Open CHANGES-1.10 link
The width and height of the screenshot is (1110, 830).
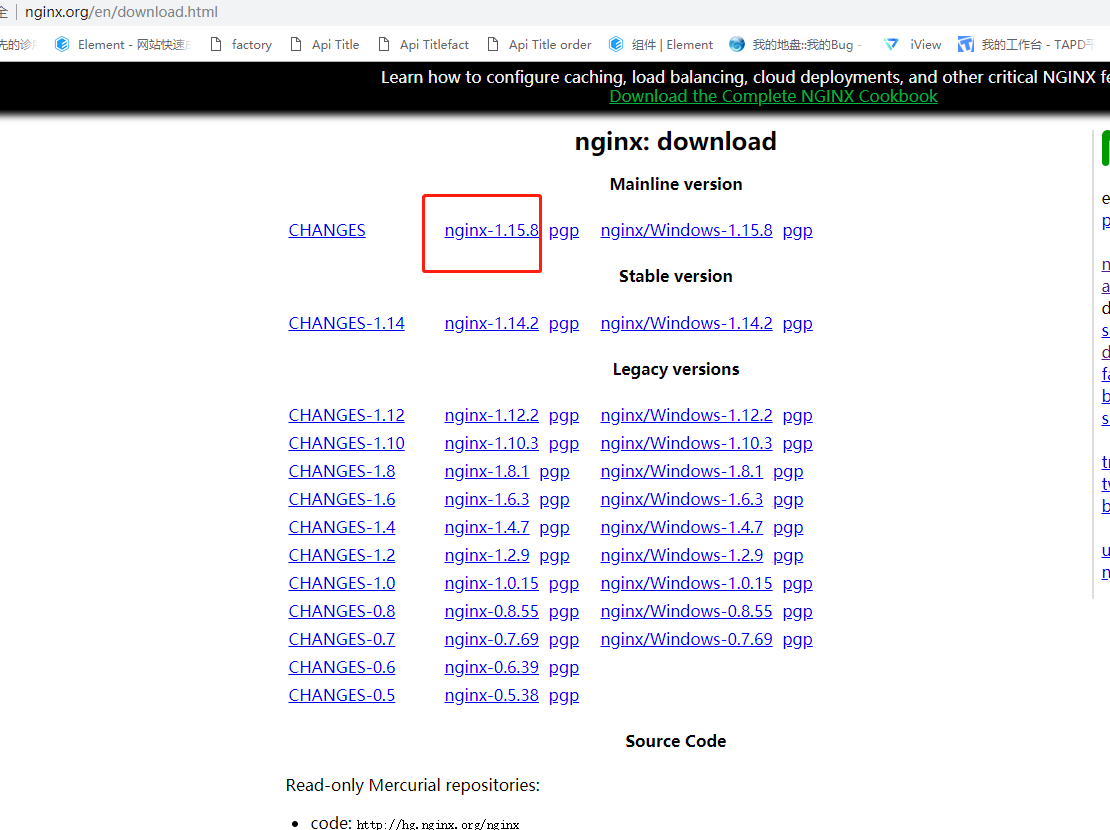click(x=347, y=443)
